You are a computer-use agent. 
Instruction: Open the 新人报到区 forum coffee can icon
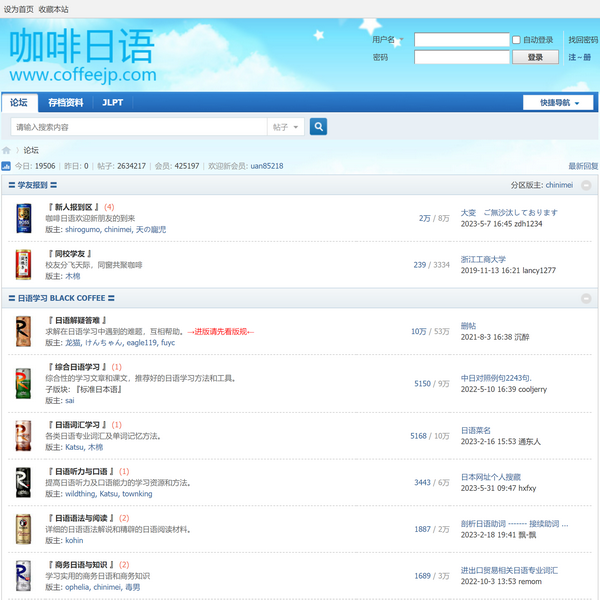pos(24,218)
